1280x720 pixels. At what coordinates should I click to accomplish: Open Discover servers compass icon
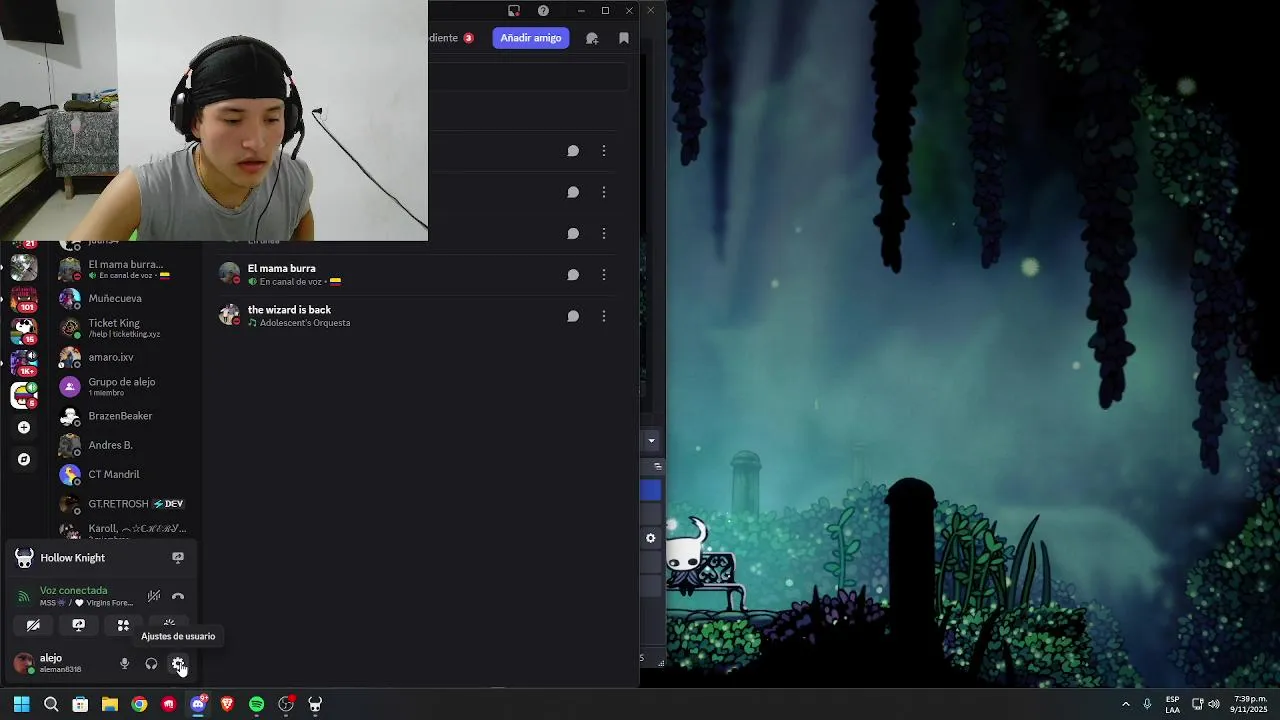(24, 460)
